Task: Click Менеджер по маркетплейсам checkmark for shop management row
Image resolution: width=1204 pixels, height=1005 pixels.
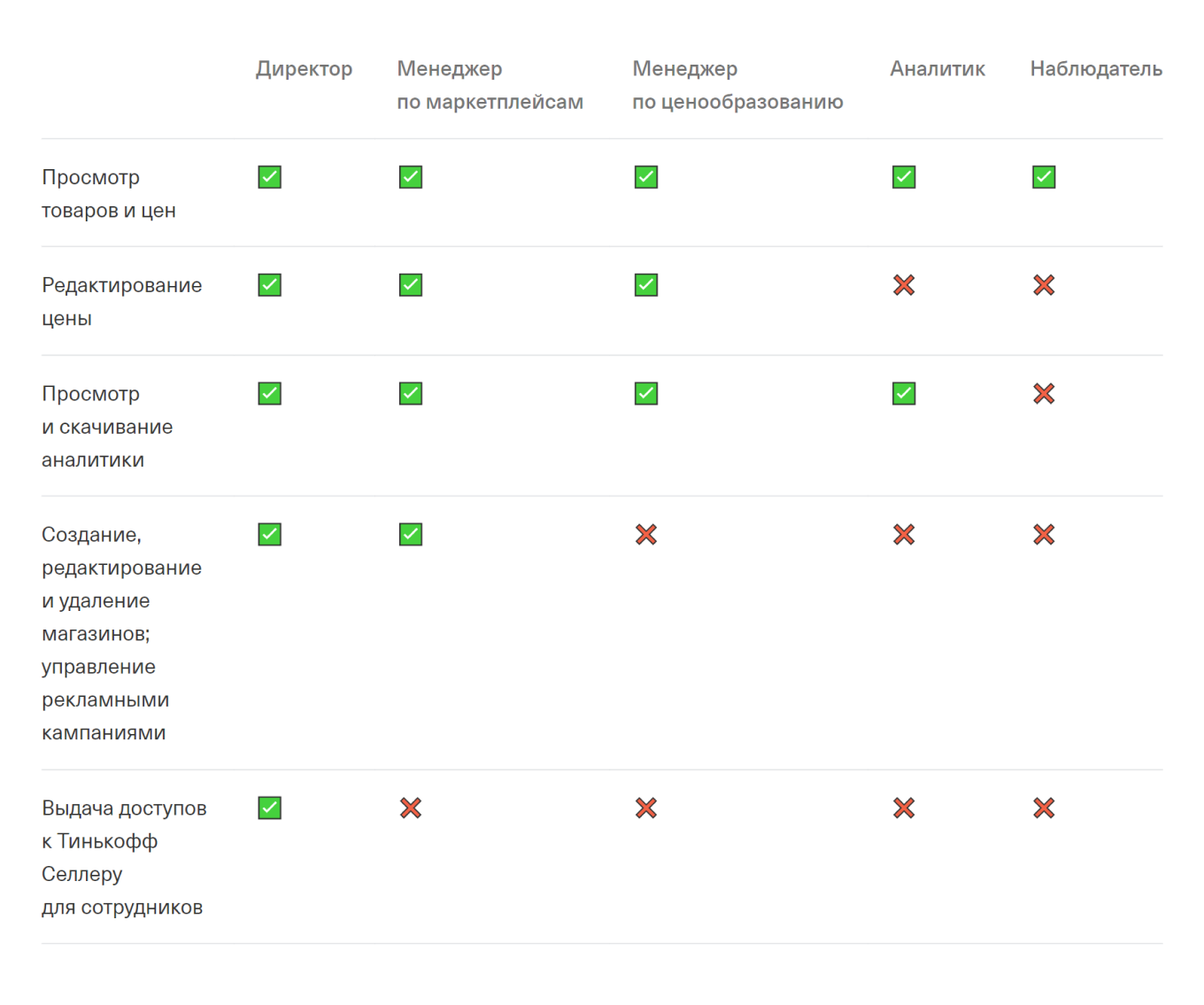Action: (411, 535)
